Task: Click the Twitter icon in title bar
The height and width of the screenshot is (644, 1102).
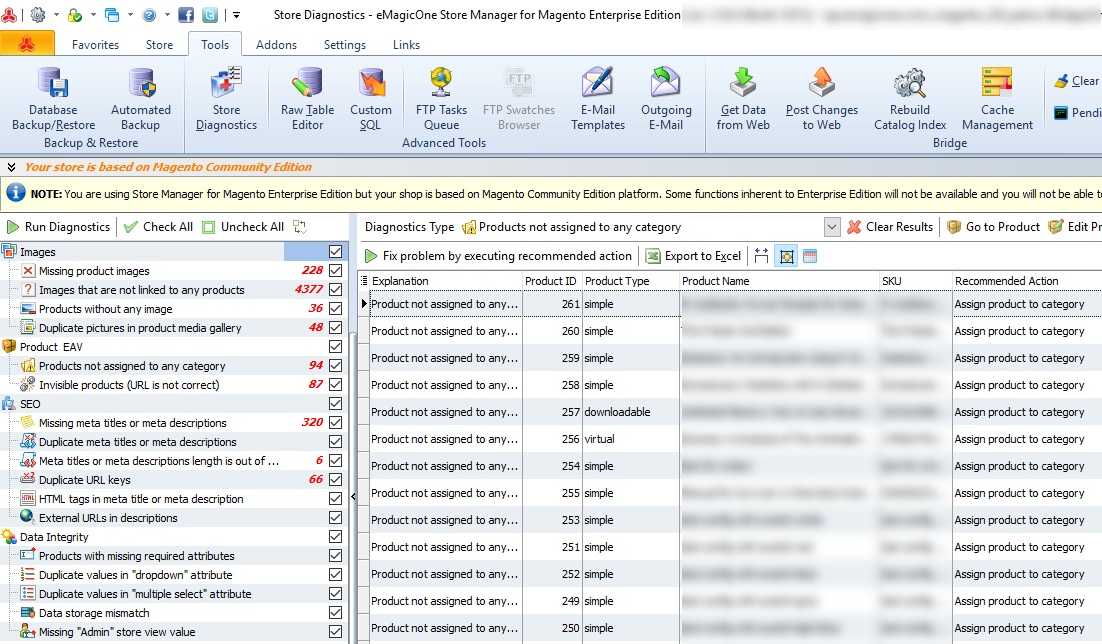Action: pos(209,15)
